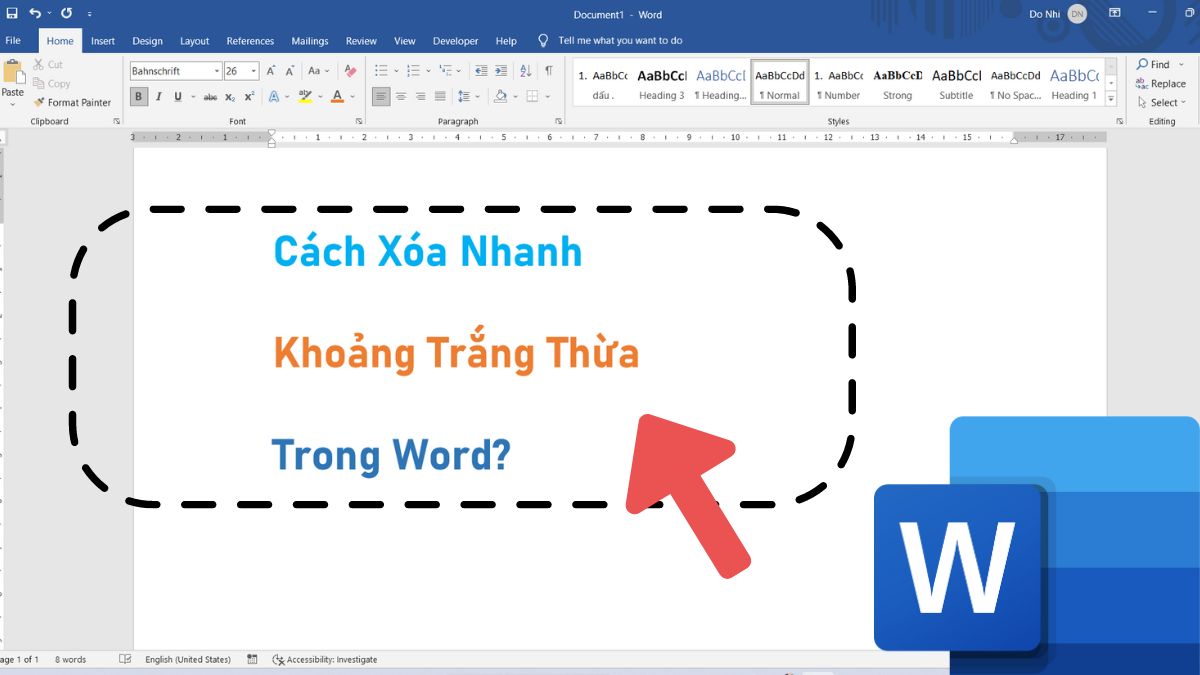The height and width of the screenshot is (675, 1200).
Task: Decrease font size with Shrink Font
Action: pyautogui.click(x=289, y=71)
